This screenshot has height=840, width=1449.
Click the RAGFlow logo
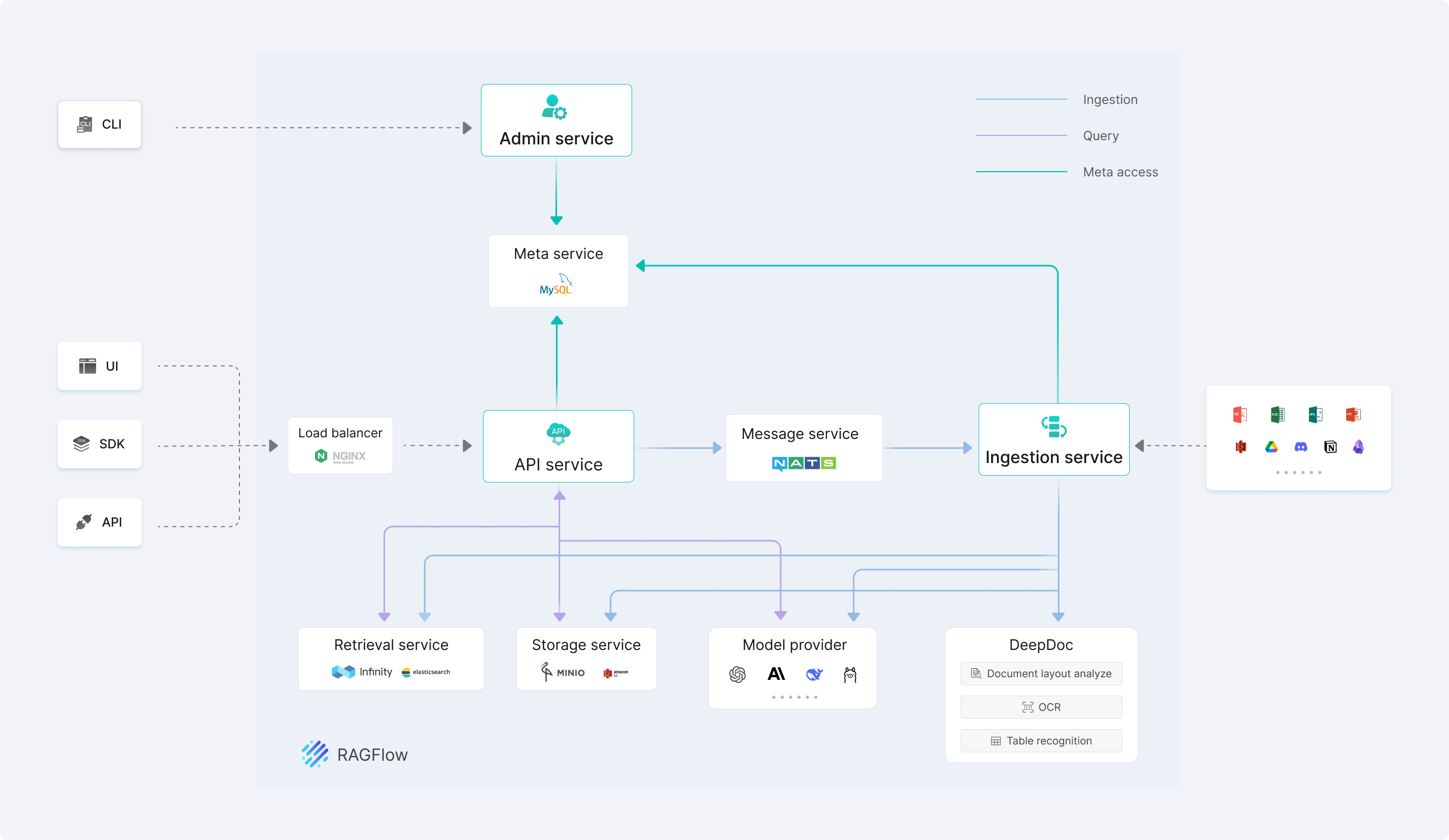354,754
